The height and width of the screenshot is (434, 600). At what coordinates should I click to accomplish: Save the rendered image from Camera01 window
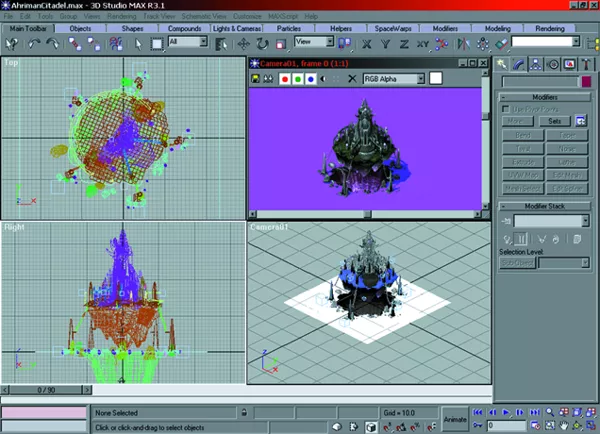255,79
